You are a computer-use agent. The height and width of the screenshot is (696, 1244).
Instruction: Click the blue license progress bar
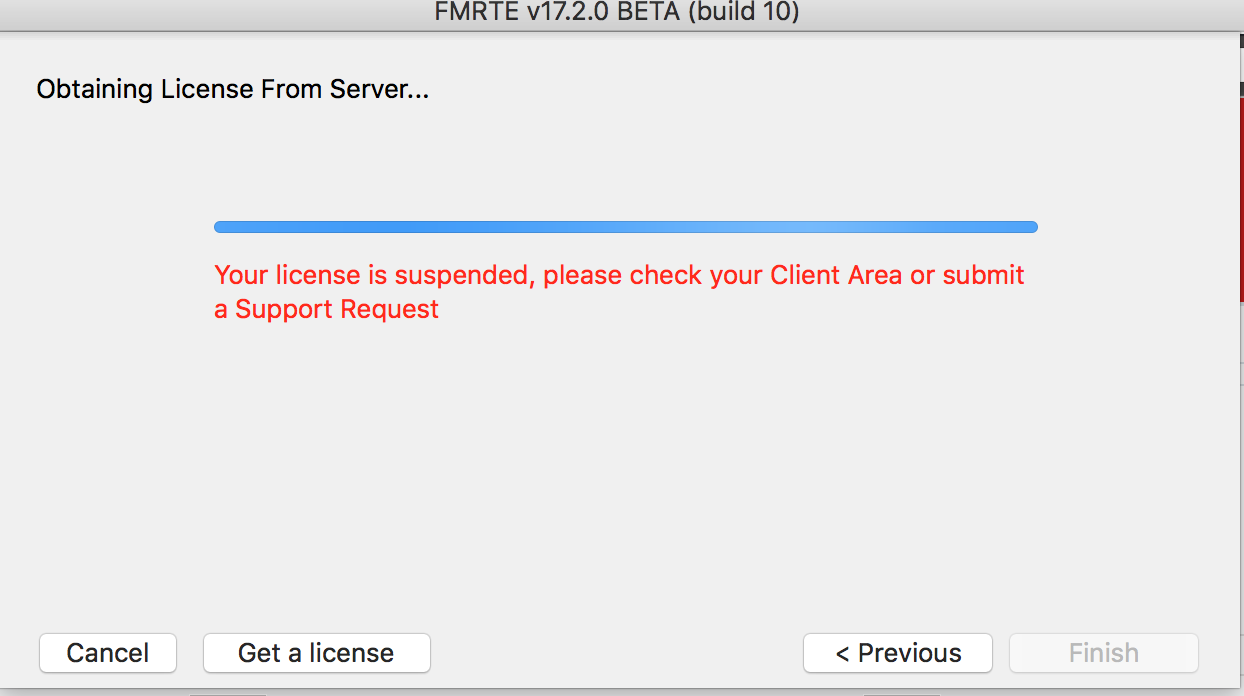pos(626,227)
